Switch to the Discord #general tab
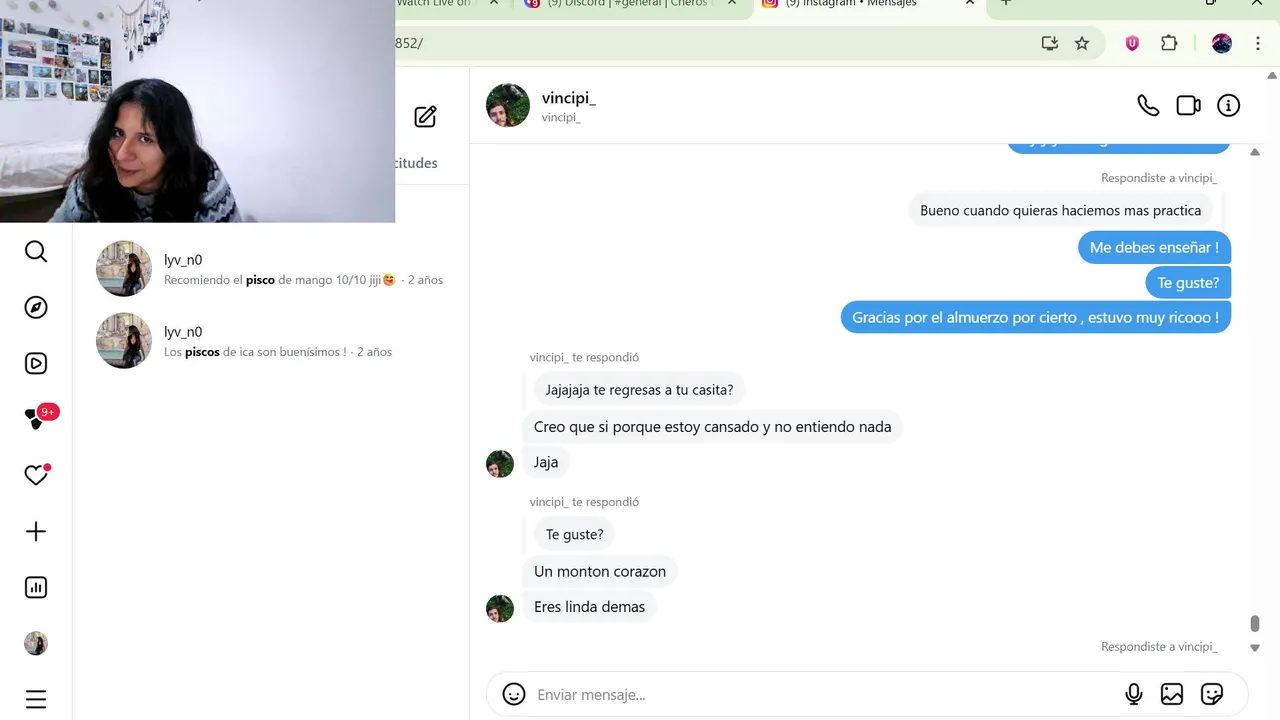Screen dimensions: 1280x720 pyautogui.click(x=627, y=4)
